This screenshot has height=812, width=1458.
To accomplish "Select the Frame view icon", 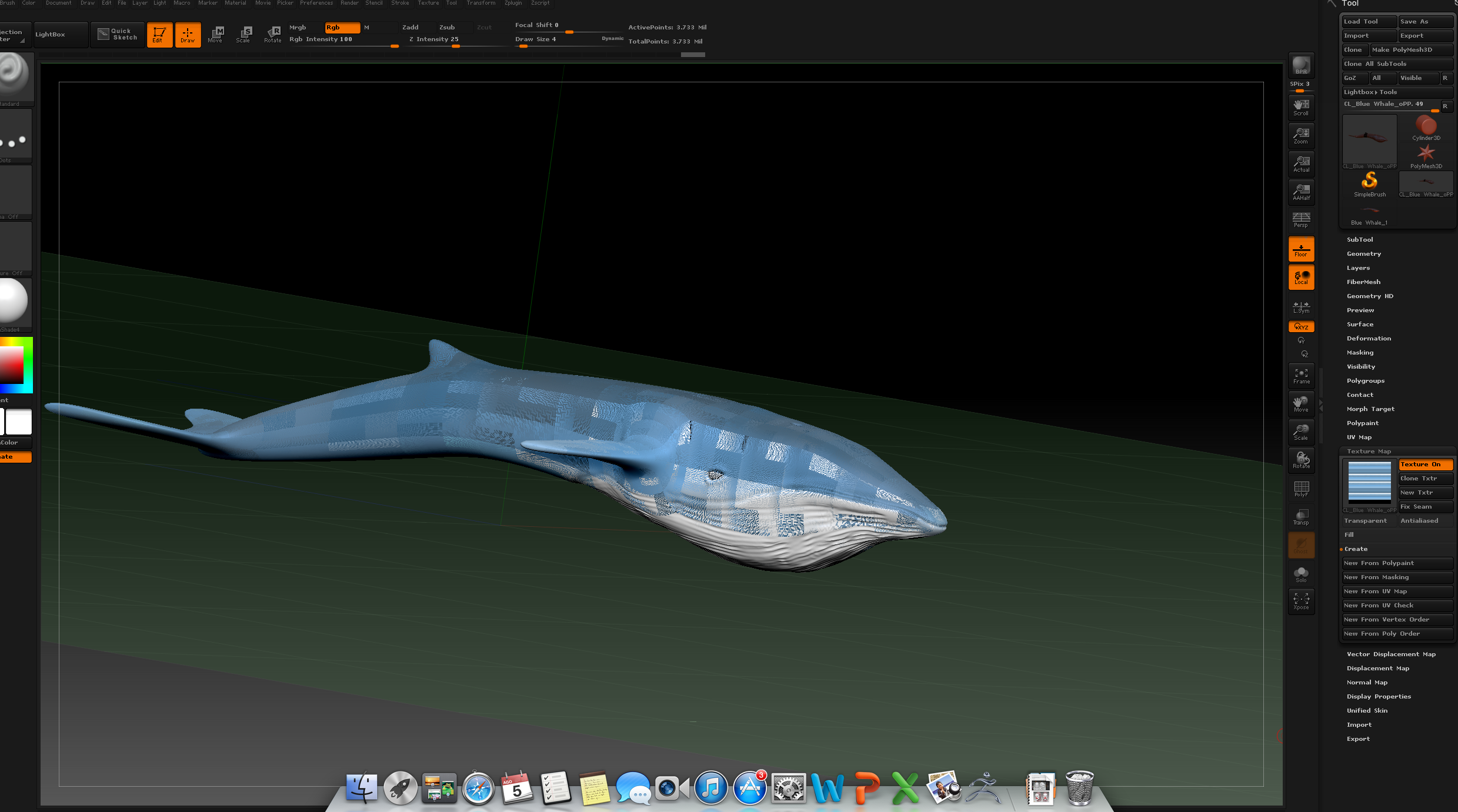I will tap(1301, 376).
